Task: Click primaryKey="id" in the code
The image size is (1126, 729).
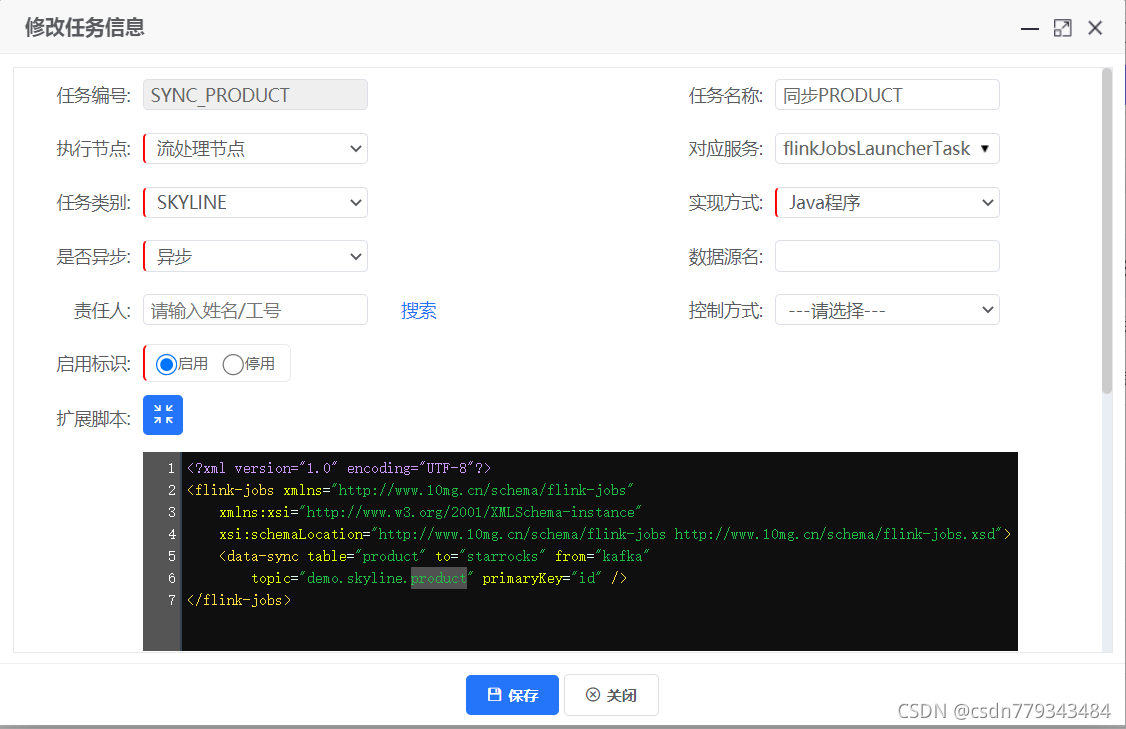Action: click(x=542, y=578)
